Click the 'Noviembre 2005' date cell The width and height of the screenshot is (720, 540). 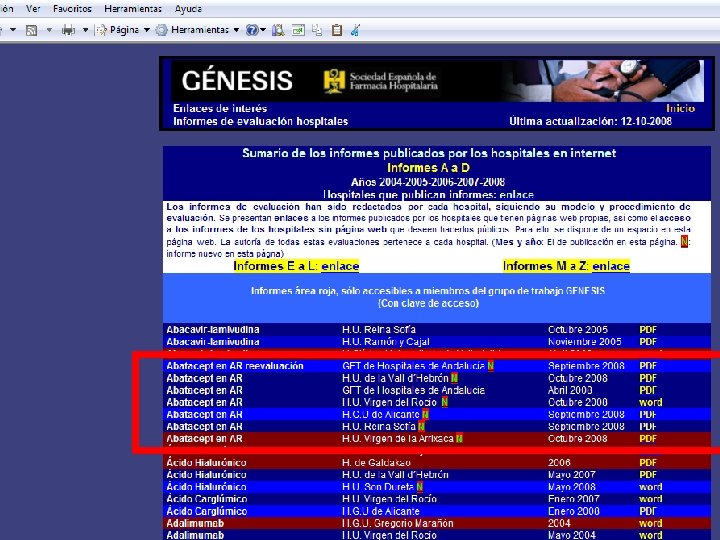click(585, 342)
